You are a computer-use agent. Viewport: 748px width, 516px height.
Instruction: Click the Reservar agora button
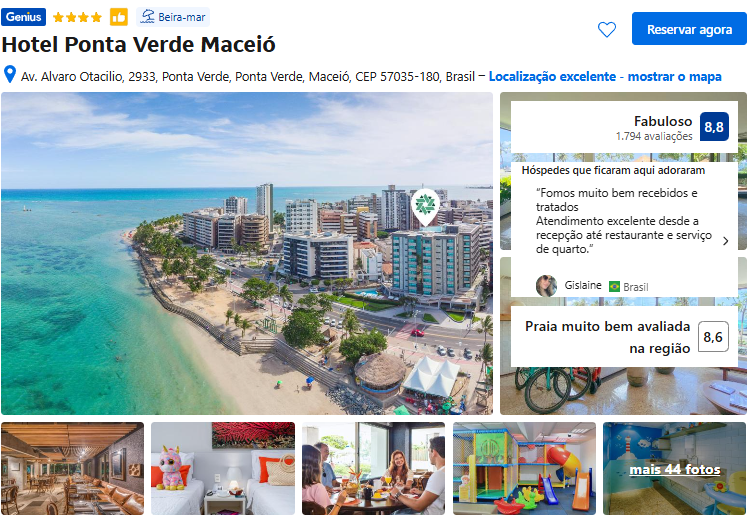pos(689,29)
